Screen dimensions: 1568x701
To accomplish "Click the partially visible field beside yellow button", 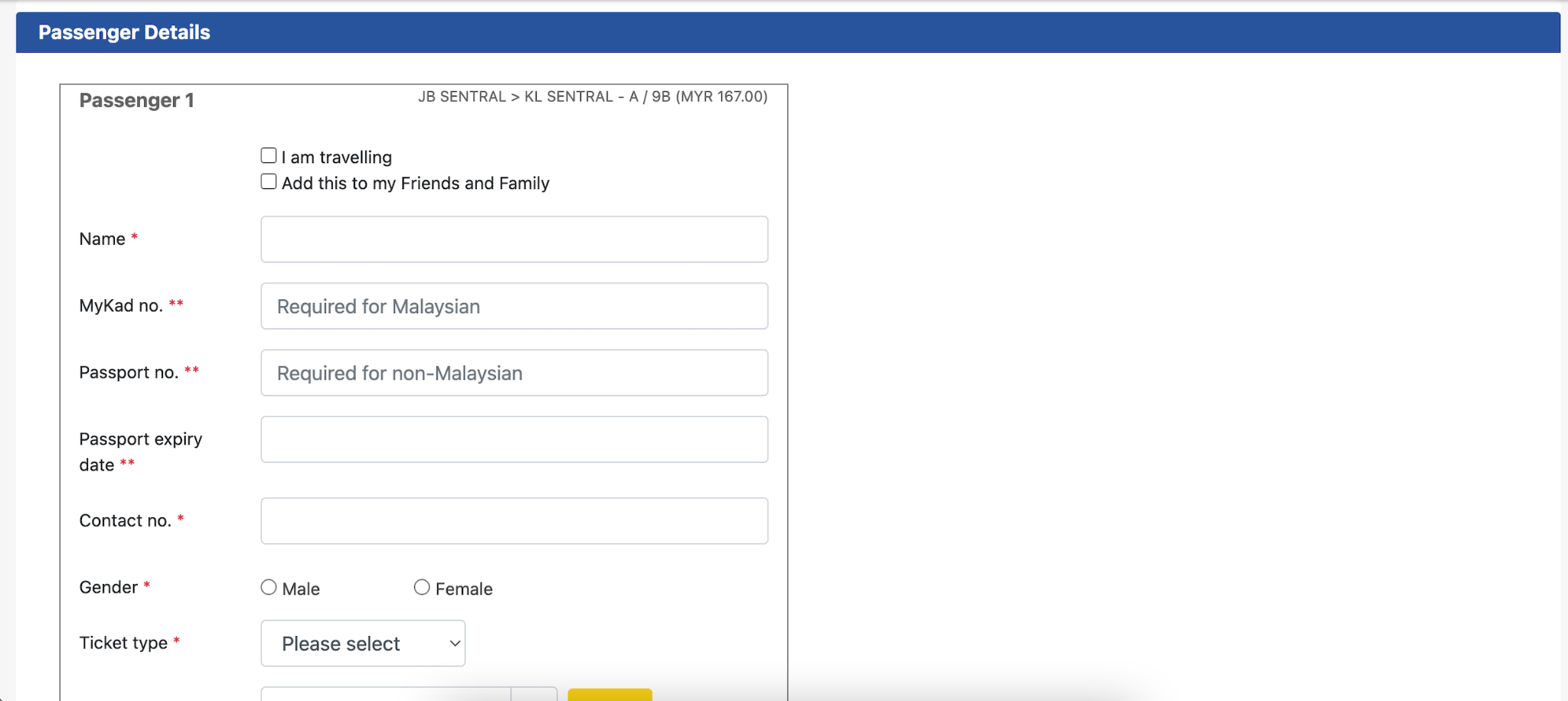I will [386, 694].
